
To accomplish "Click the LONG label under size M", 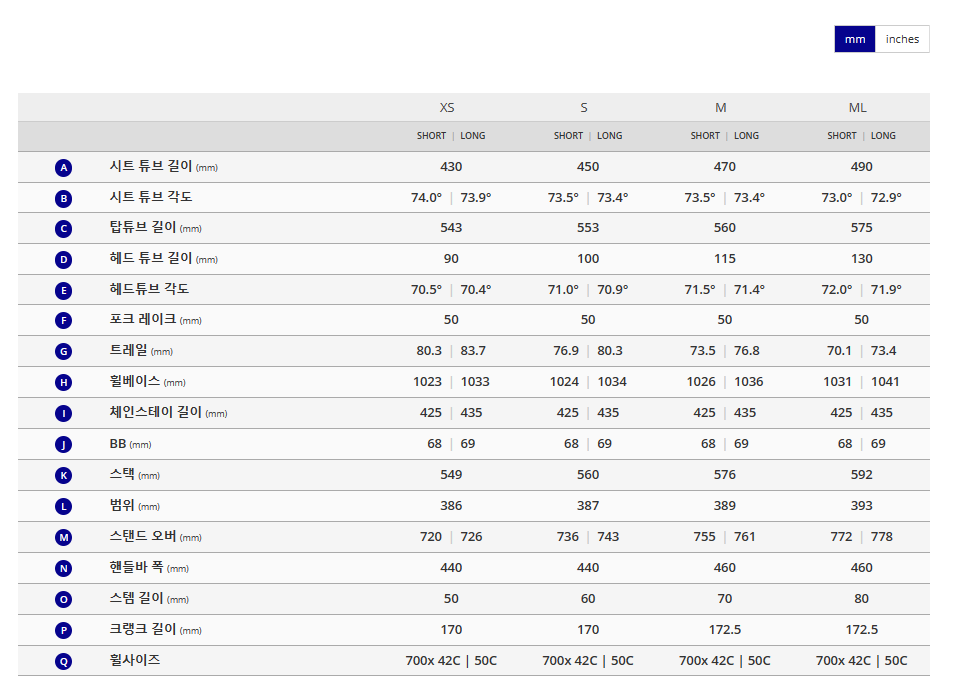I will [746, 136].
